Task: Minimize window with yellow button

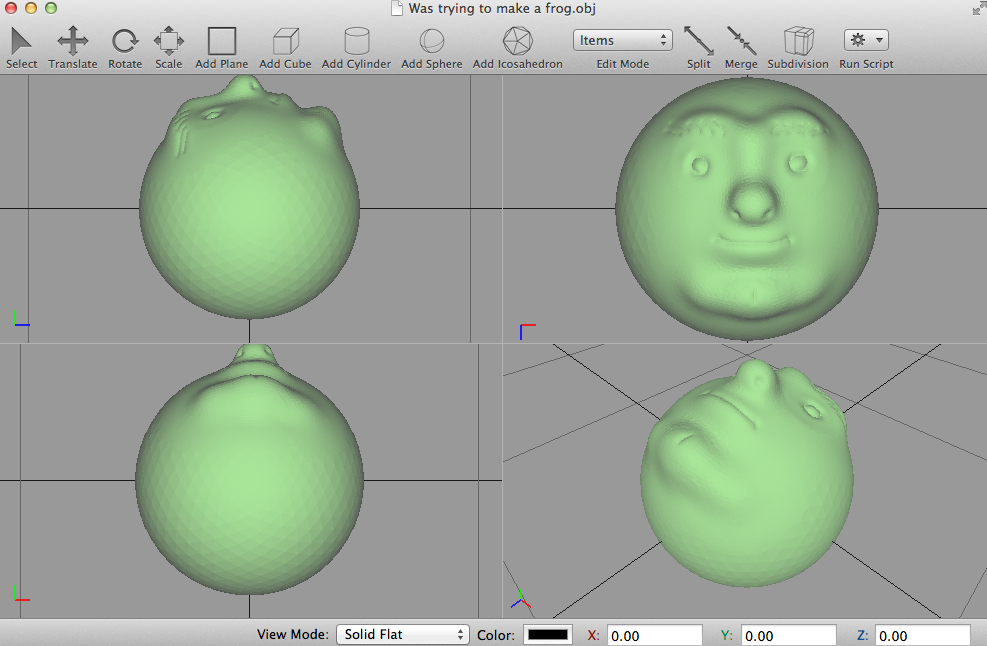Action: click(x=31, y=8)
